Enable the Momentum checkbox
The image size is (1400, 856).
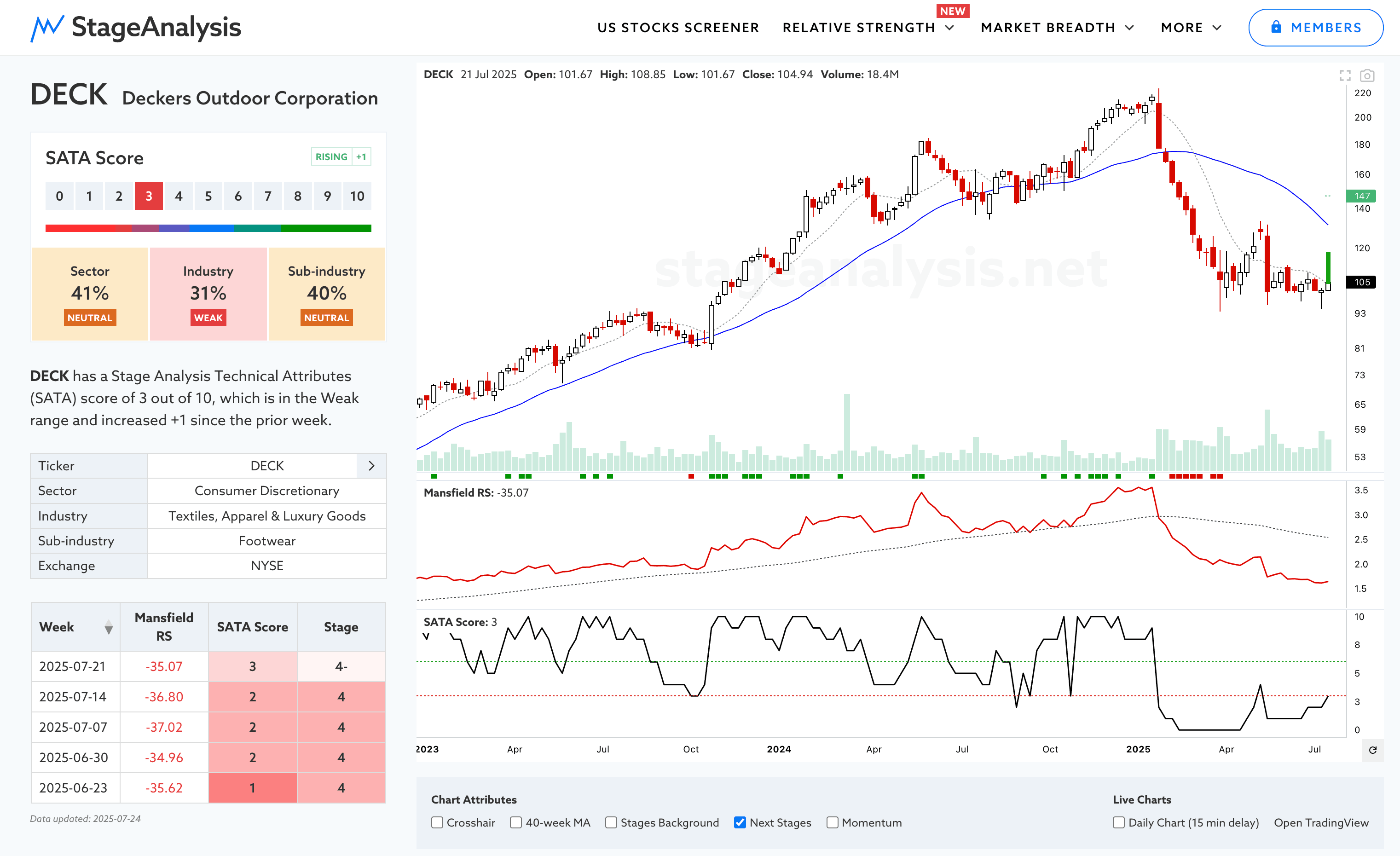click(x=833, y=822)
